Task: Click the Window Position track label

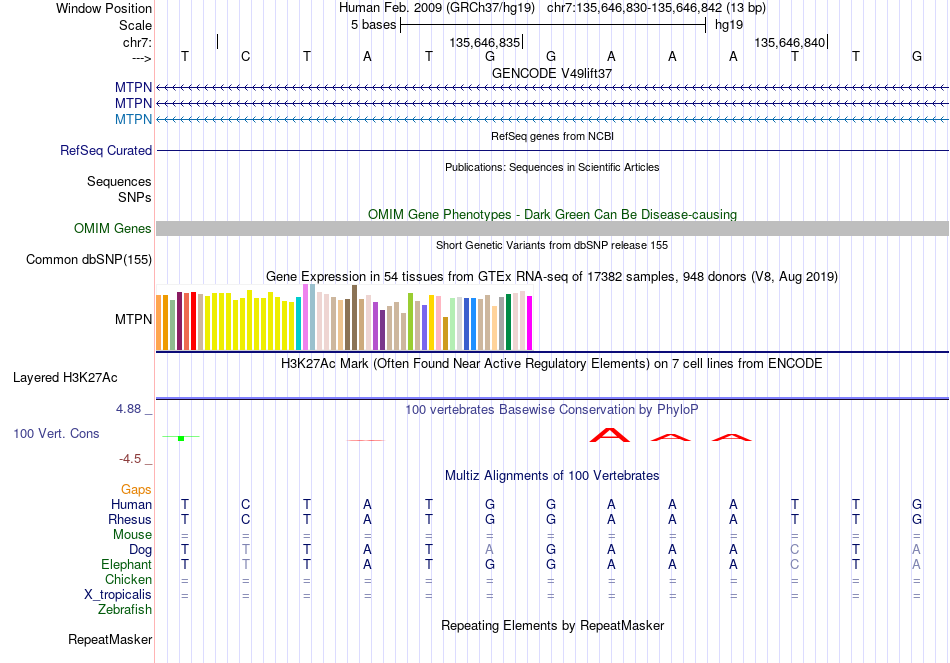Action: click(104, 8)
